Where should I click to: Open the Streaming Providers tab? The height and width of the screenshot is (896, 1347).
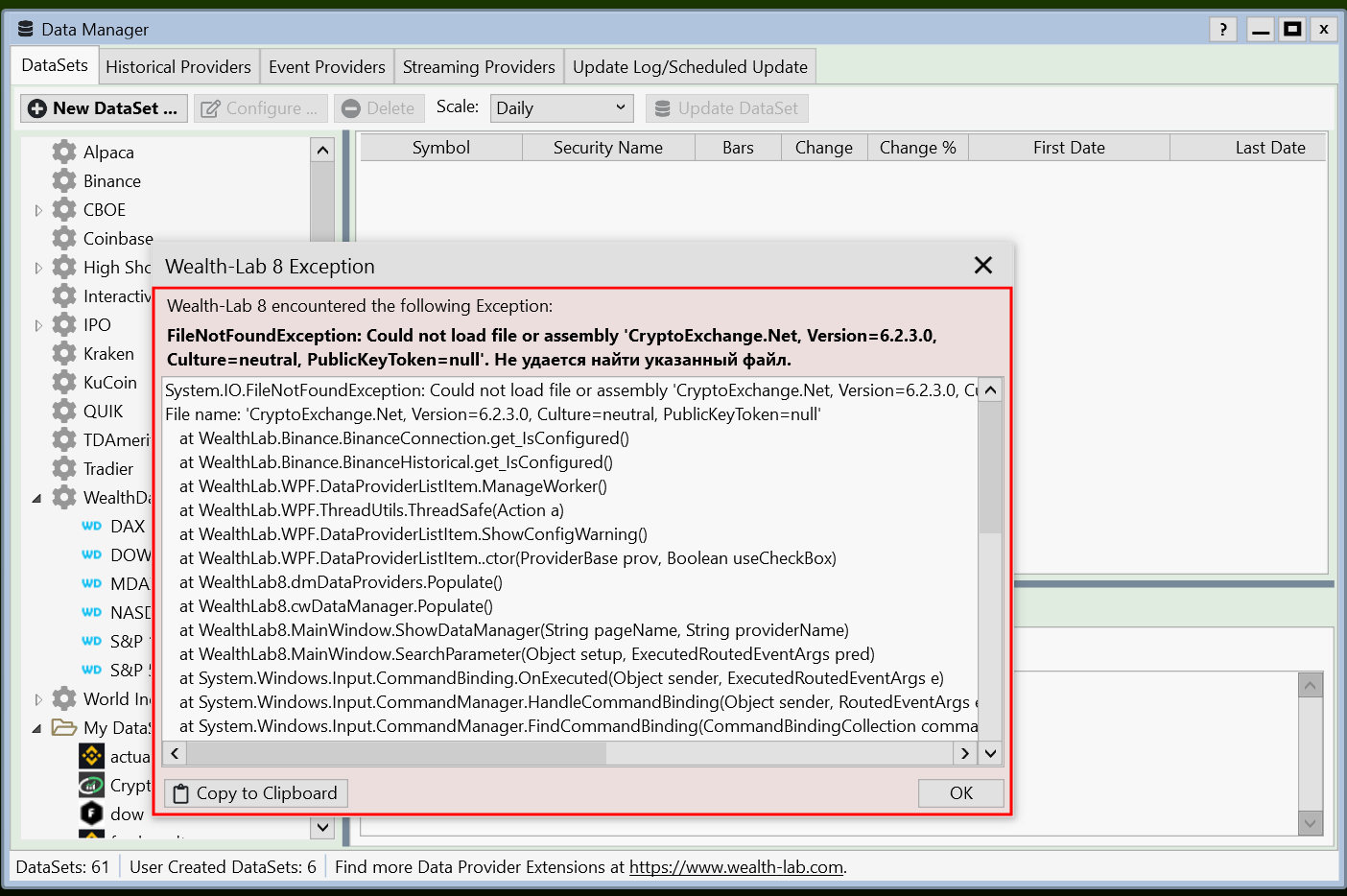click(479, 67)
